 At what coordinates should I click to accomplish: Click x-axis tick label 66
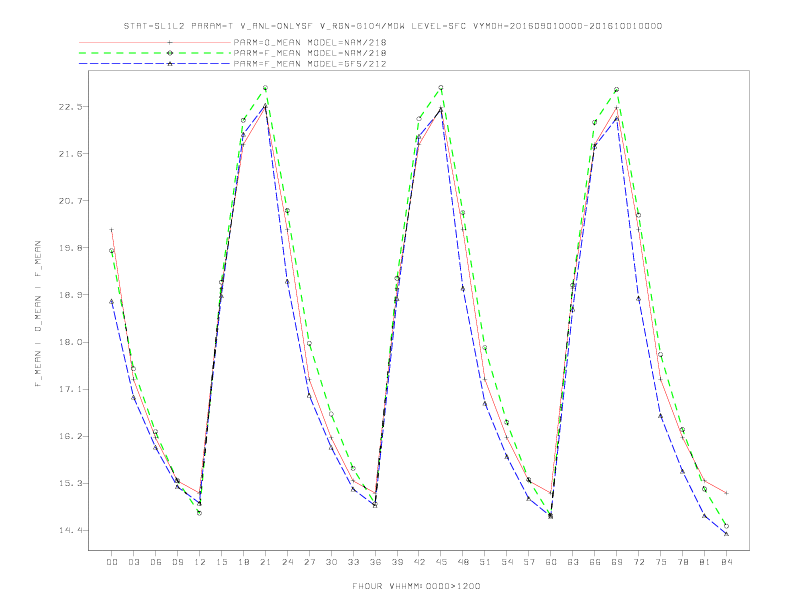(x=595, y=562)
